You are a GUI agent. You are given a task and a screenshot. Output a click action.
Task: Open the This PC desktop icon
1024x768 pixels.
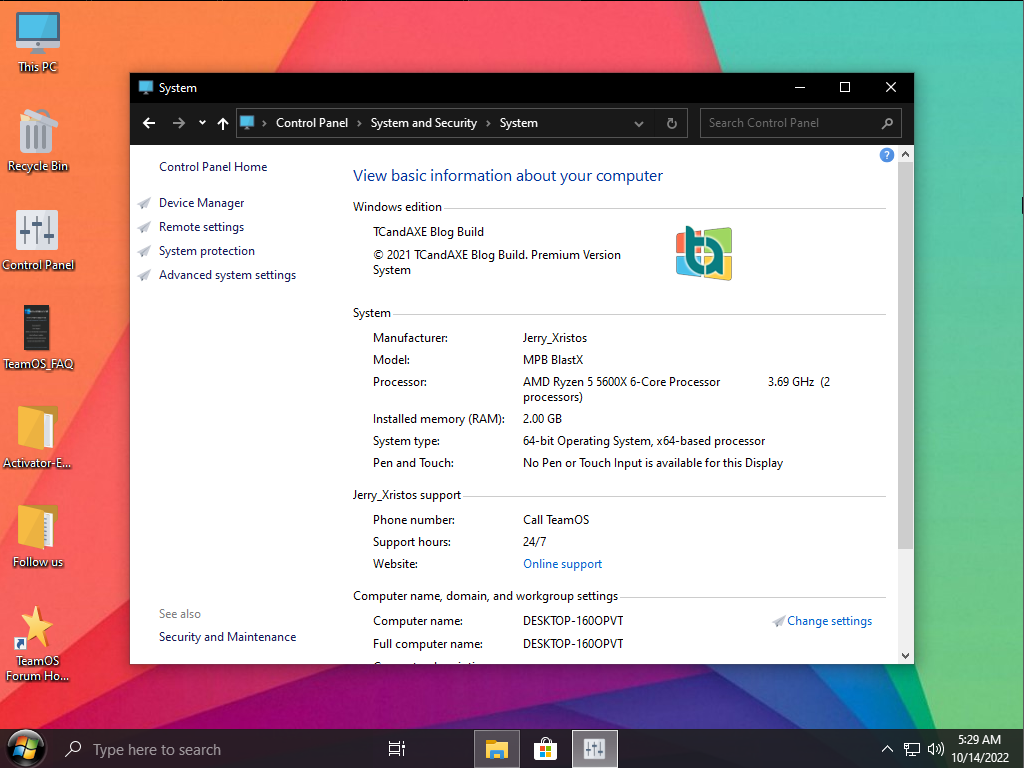38,42
